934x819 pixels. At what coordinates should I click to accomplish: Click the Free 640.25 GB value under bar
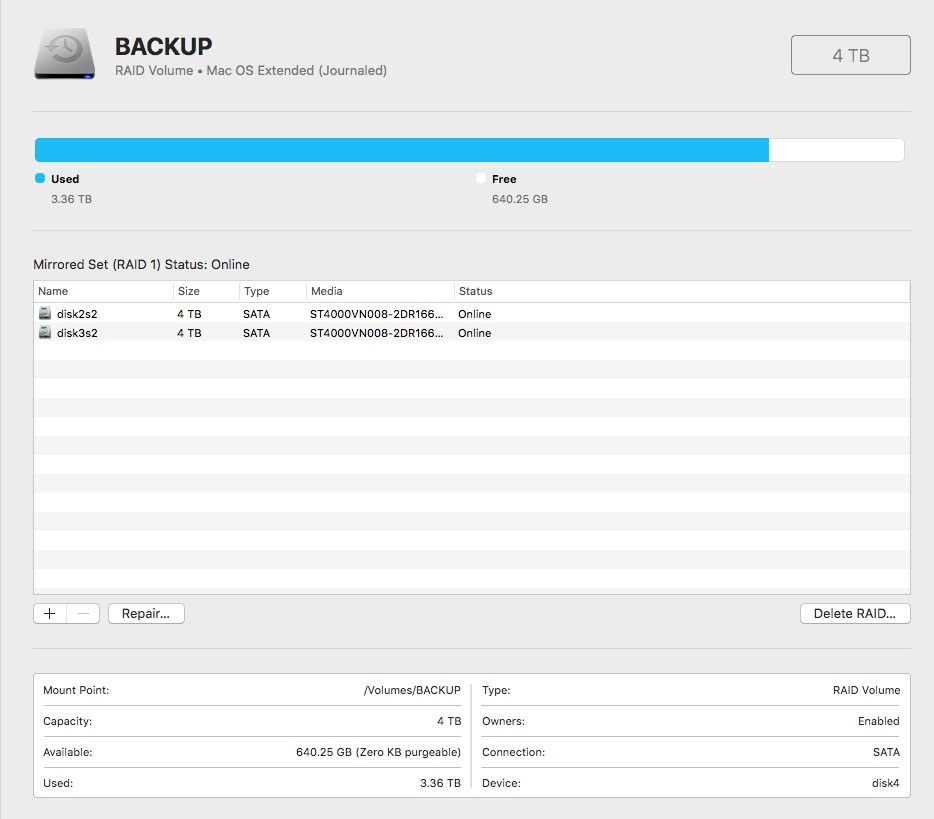point(519,199)
